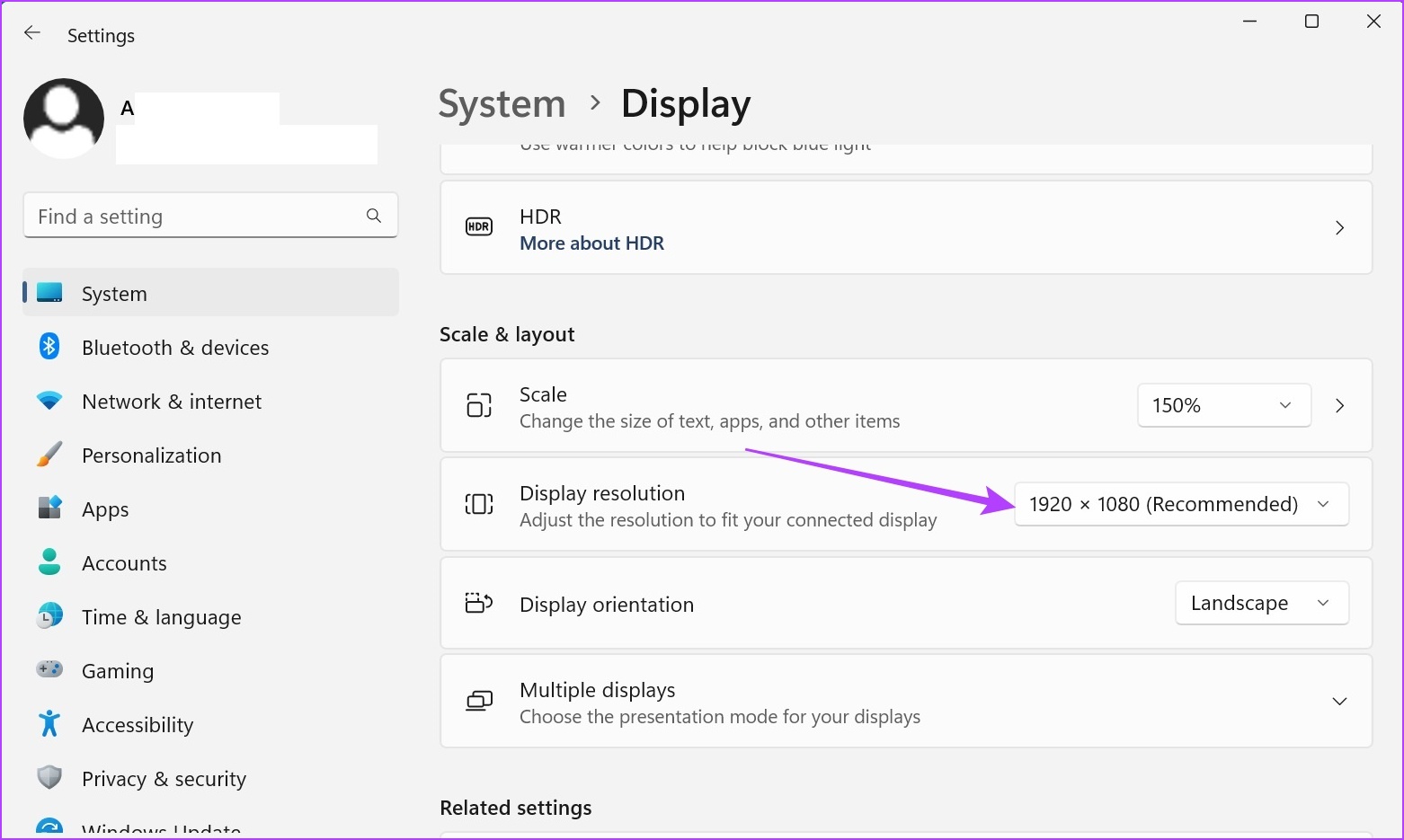Click the More about HDR link
The height and width of the screenshot is (840, 1404).
591,243
